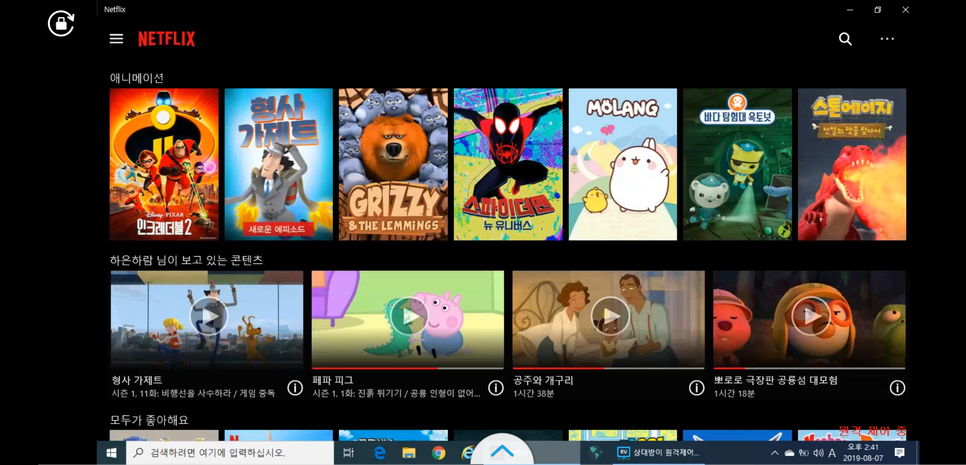
Task: Click the IME language indicator A
Action: click(832, 453)
